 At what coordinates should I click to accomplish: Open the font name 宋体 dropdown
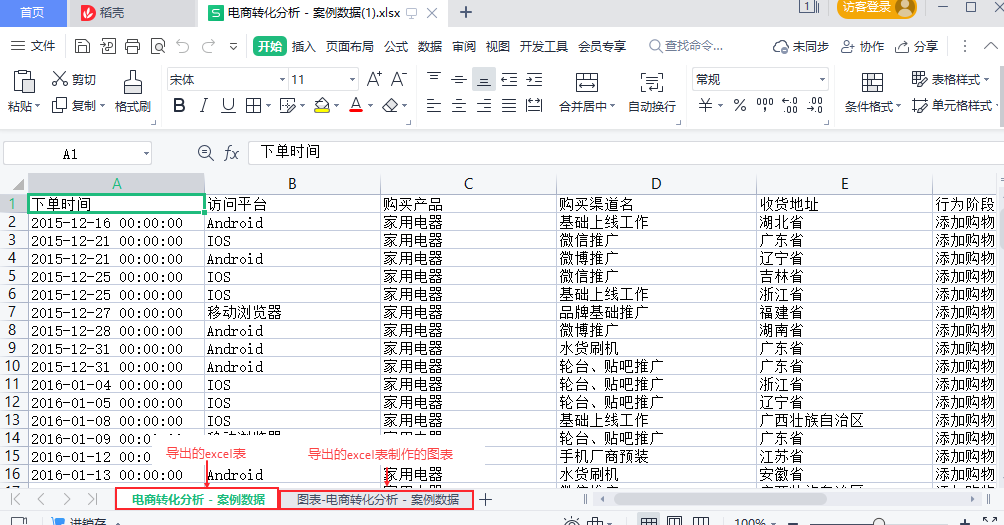coord(282,79)
